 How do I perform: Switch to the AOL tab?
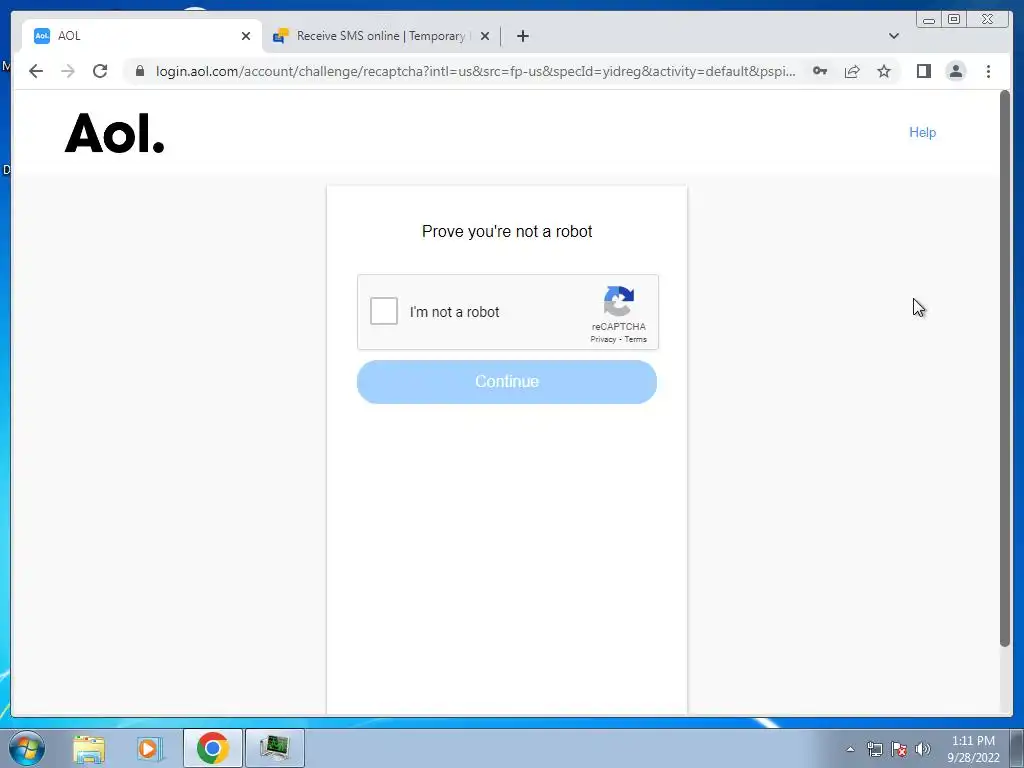142,36
